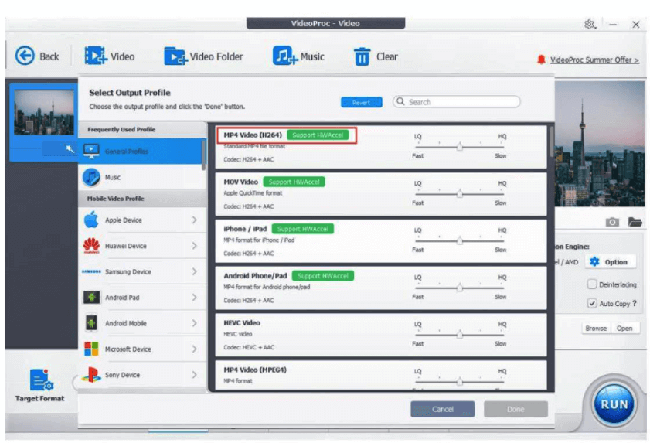The height and width of the screenshot is (443, 650).
Task: Clear the list with the trash icon
Action: [362, 56]
